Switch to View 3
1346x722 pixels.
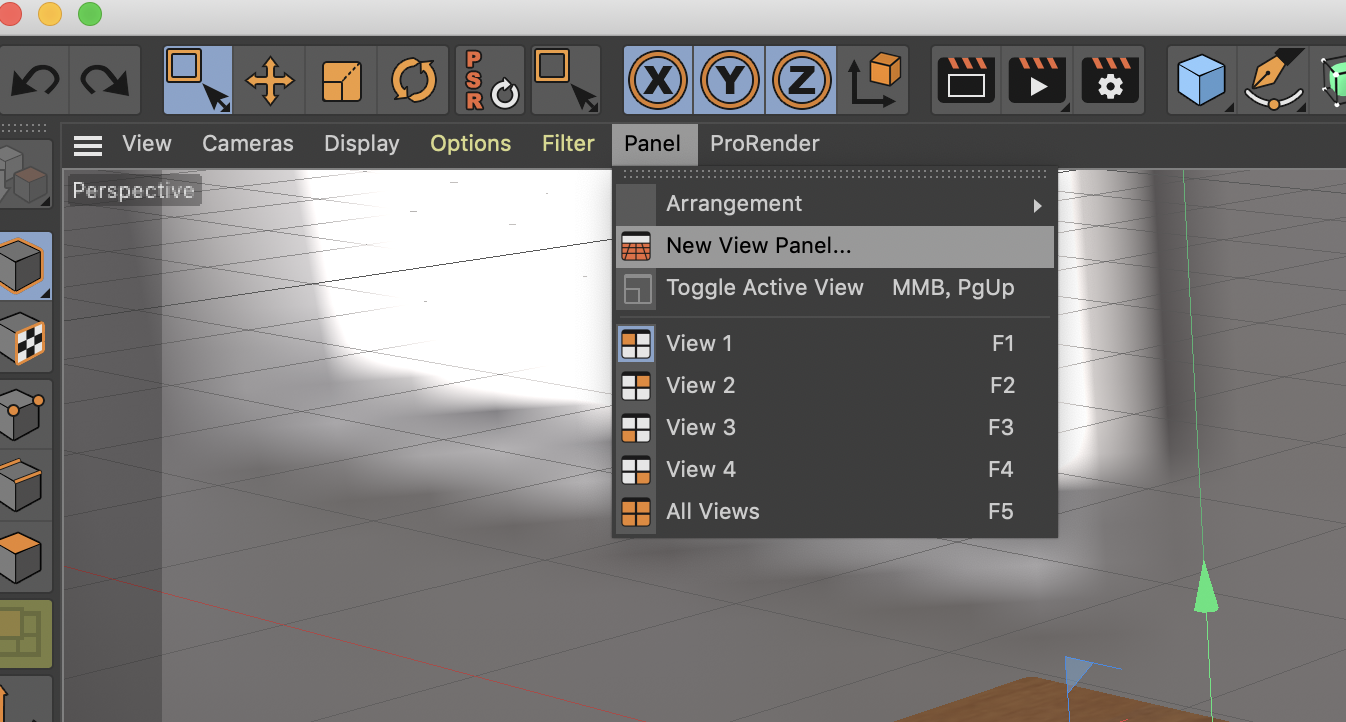click(835, 428)
